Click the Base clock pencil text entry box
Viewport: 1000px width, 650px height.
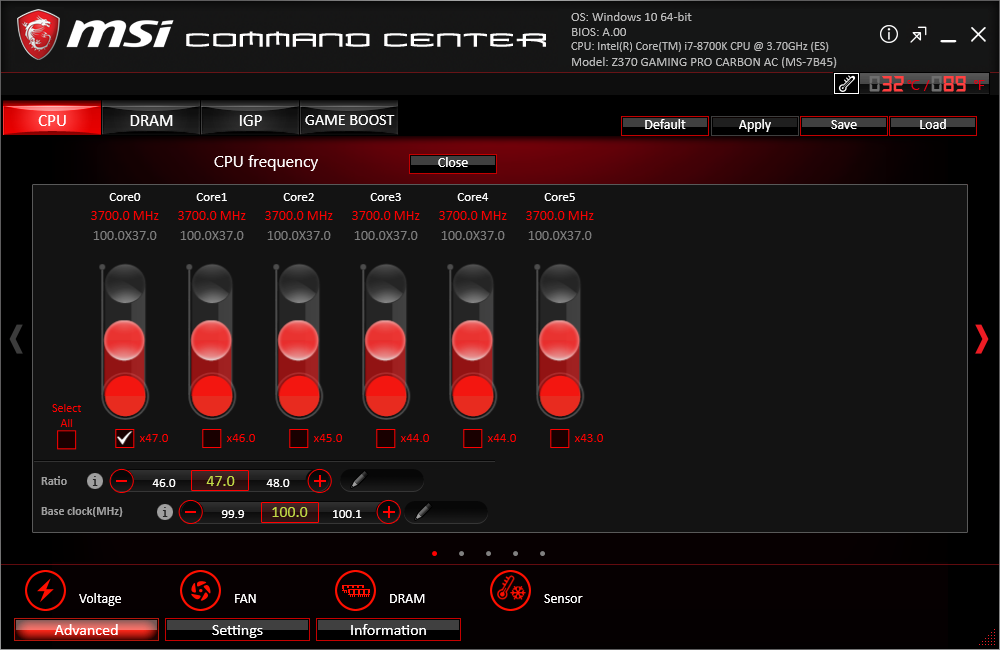(x=446, y=512)
